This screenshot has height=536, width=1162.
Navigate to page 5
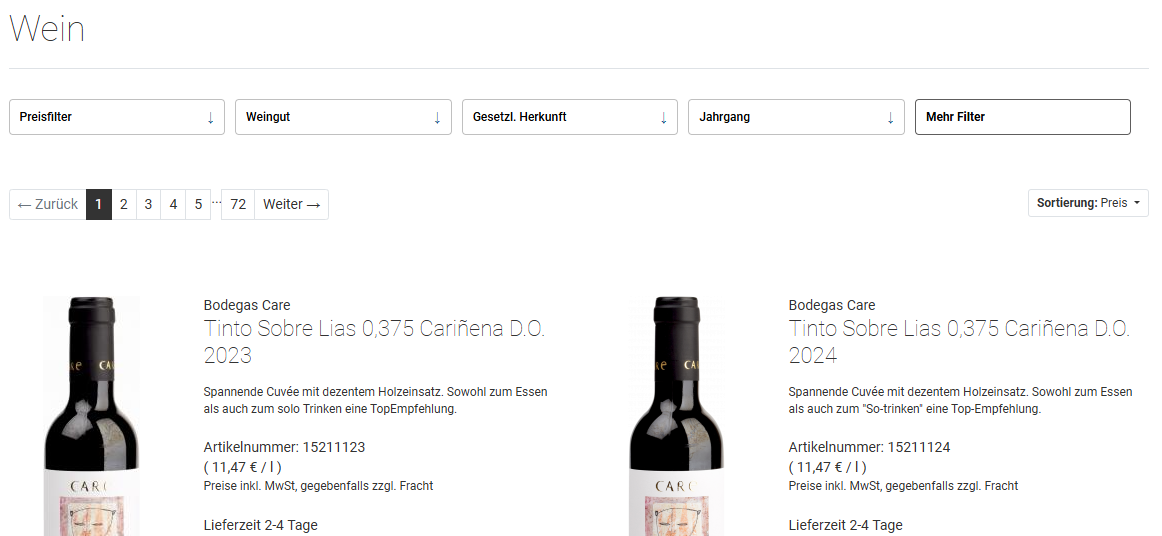tap(198, 204)
